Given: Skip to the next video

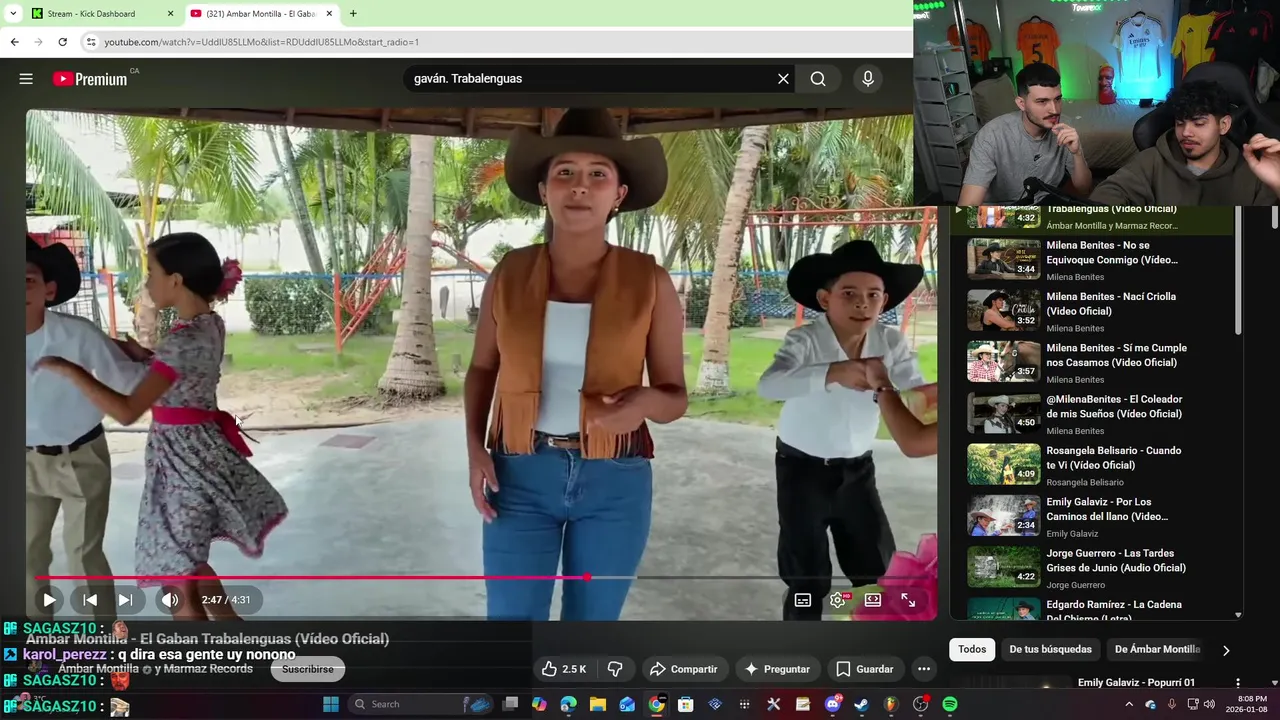Looking at the screenshot, I should tap(125, 600).
